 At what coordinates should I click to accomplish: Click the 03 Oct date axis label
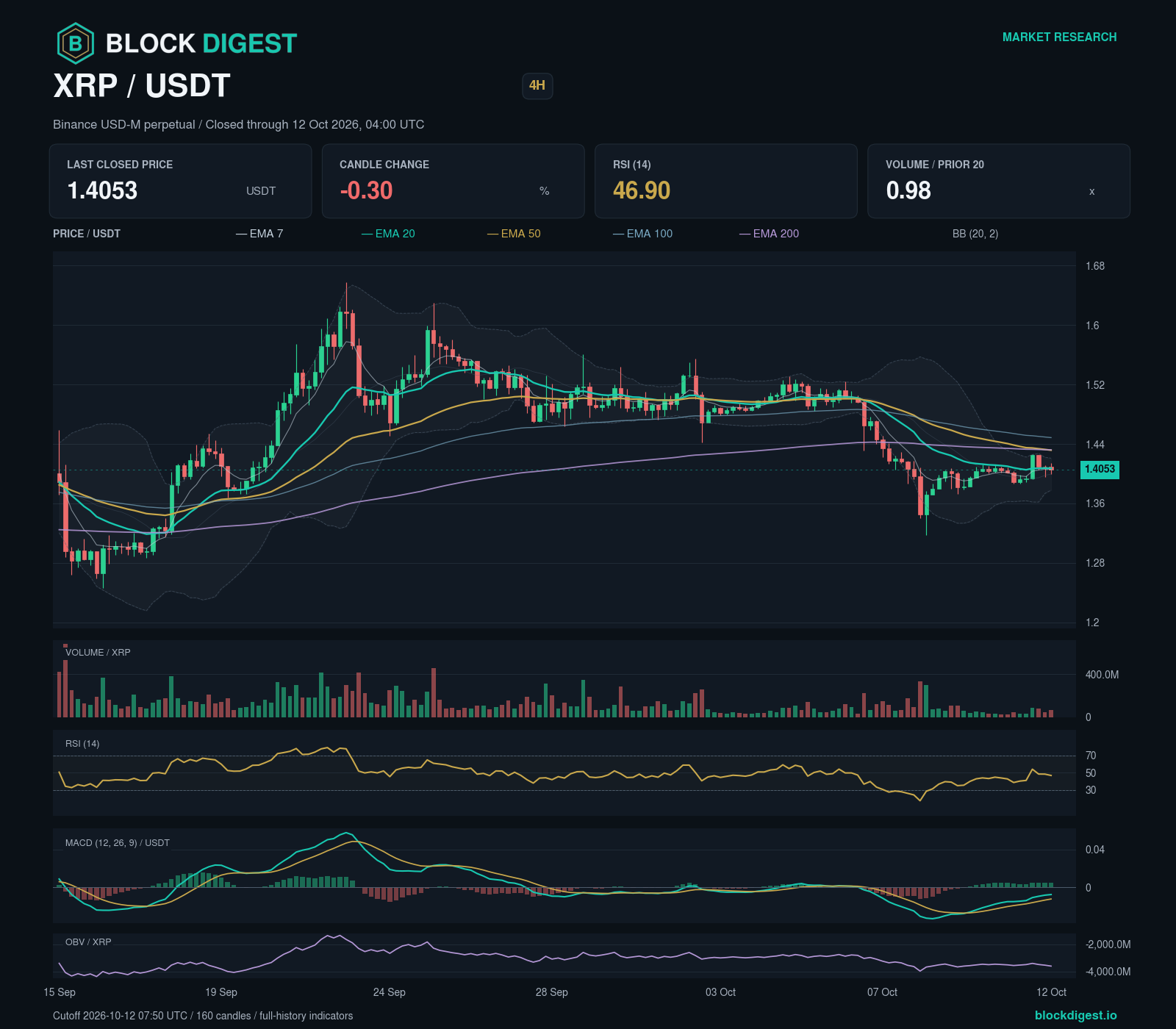pyautogui.click(x=721, y=992)
